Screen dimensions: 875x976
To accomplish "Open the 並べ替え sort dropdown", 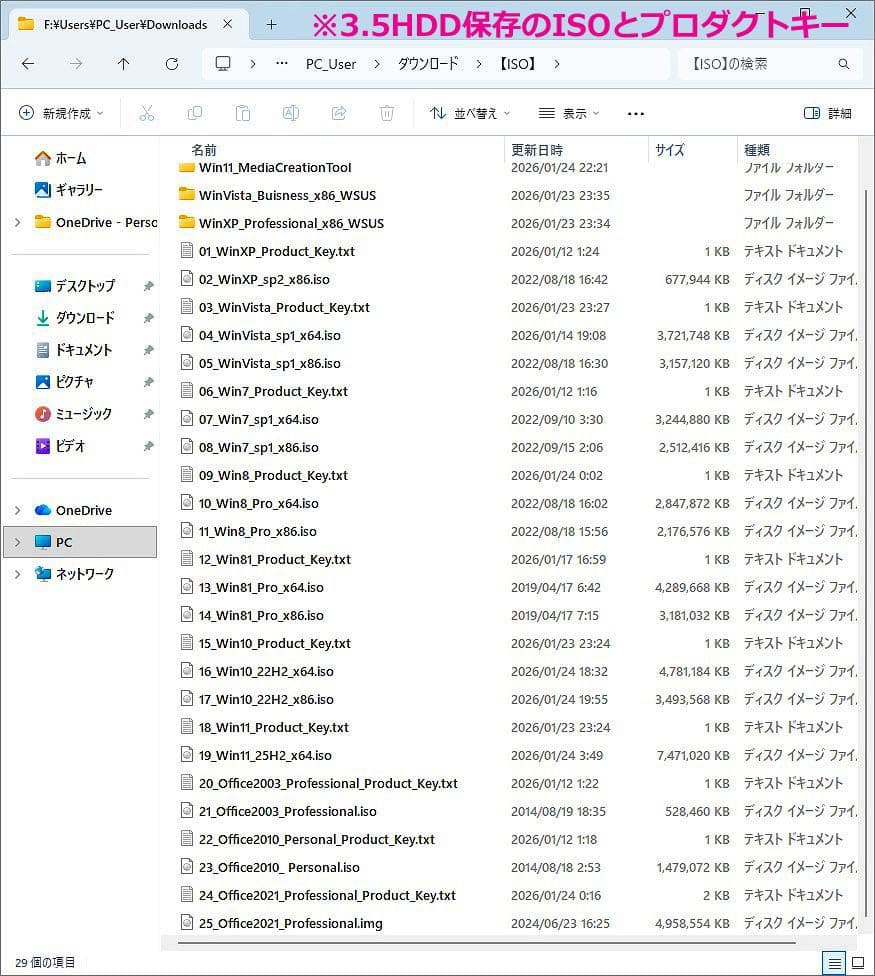I will tap(470, 114).
